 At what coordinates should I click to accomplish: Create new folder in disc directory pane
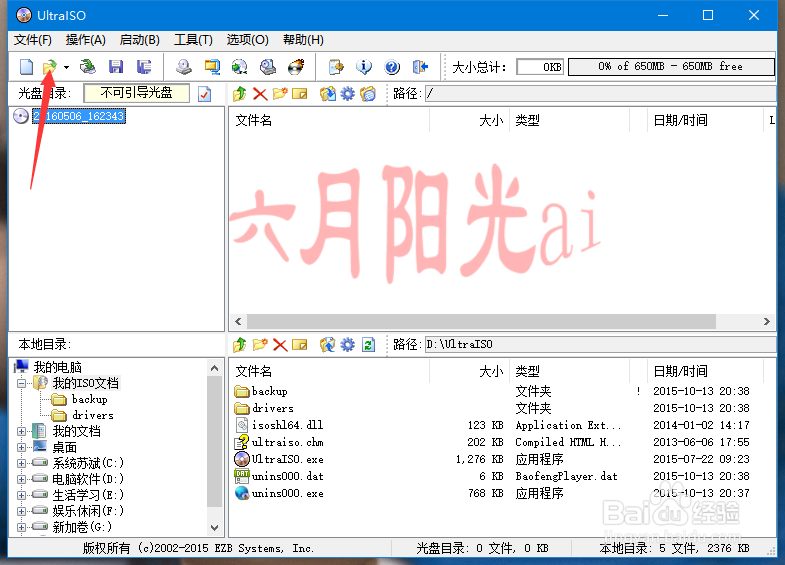[280, 94]
